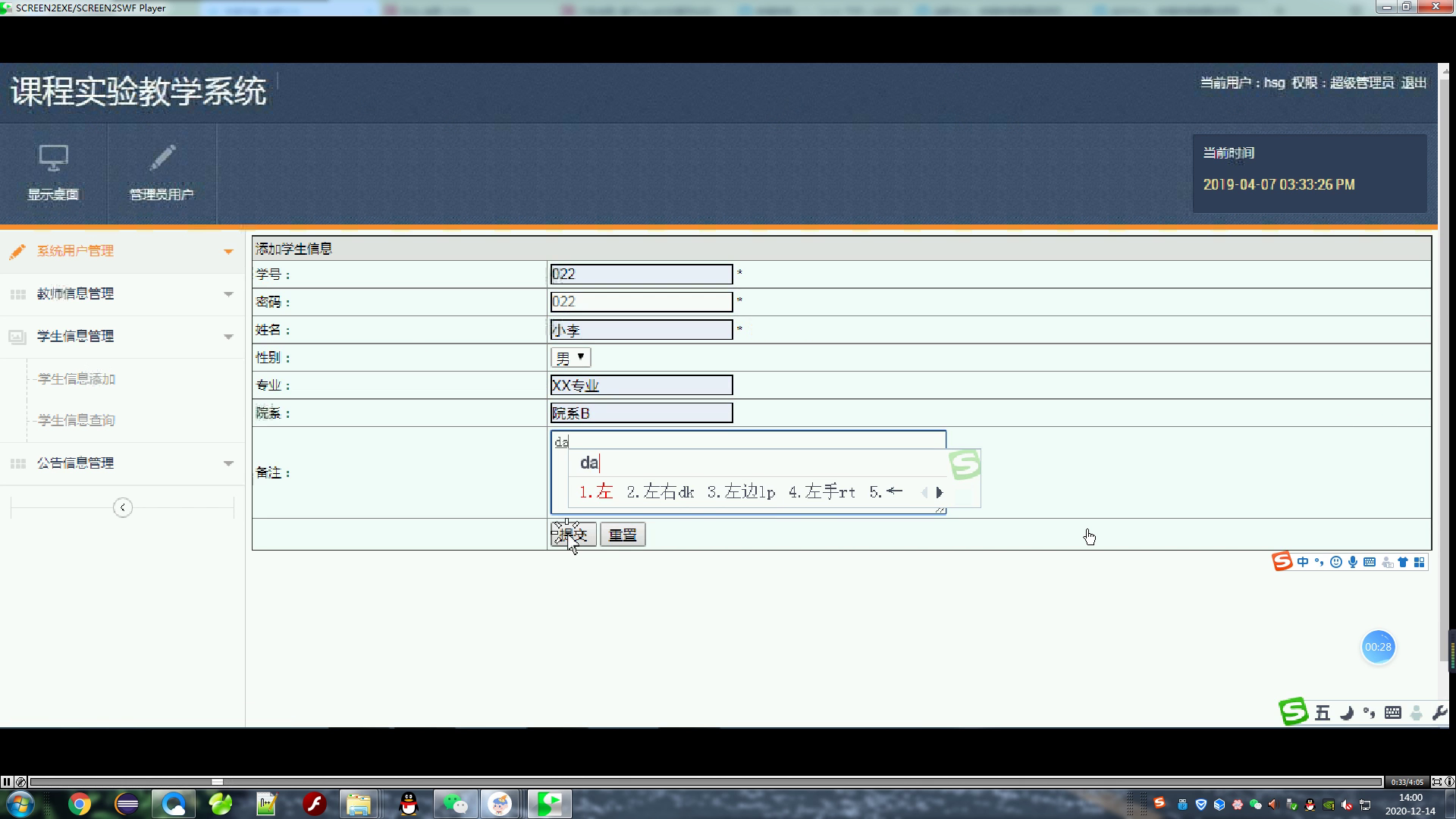Image resolution: width=1456 pixels, height=819 pixels.
Task: Open the player info icon
Action: 1449,782
